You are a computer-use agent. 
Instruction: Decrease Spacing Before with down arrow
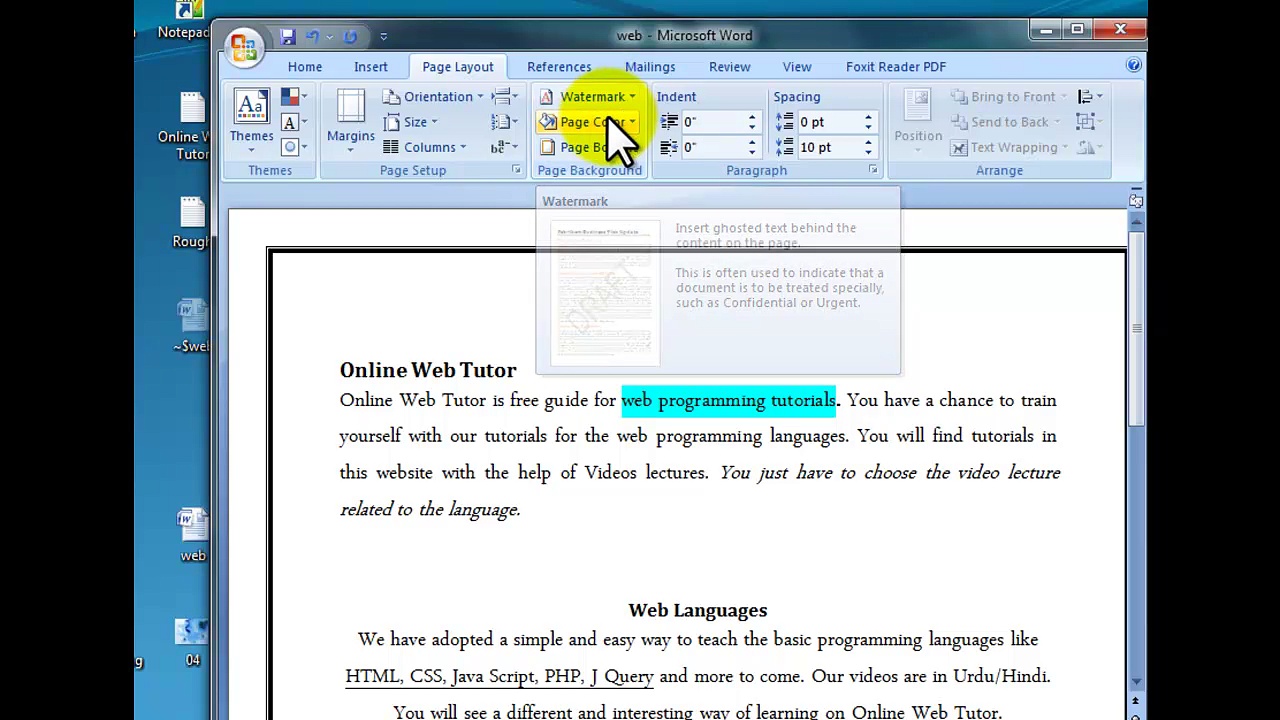pyautogui.click(x=868, y=127)
